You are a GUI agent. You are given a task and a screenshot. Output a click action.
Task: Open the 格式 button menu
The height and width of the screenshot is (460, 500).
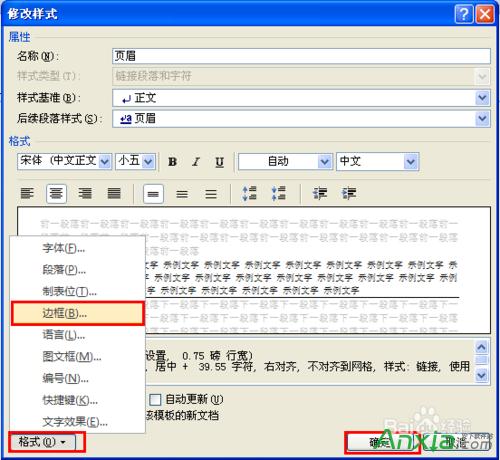pos(43,442)
